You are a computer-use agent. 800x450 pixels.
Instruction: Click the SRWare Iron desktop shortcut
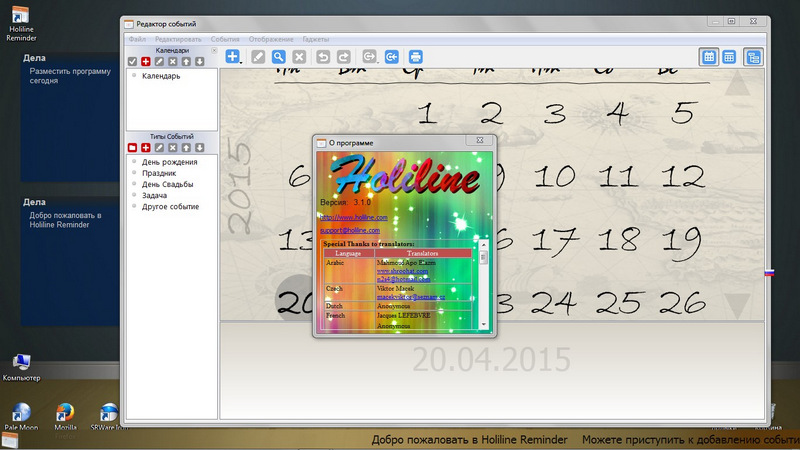[109, 417]
